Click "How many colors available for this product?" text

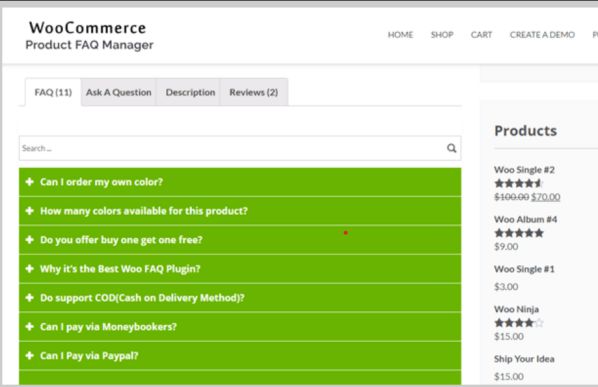[x=144, y=211]
